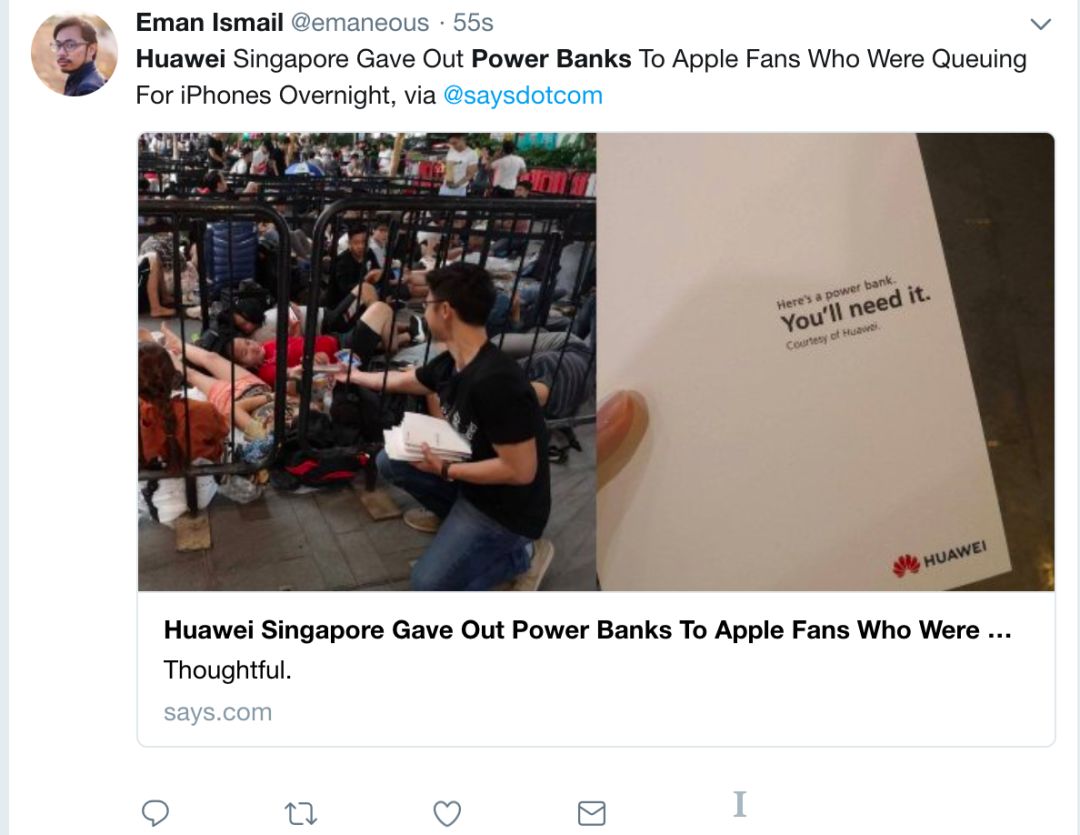The height and width of the screenshot is (835, 1080).
Task: Send tweet via direct message envelope
Action: 592,814
